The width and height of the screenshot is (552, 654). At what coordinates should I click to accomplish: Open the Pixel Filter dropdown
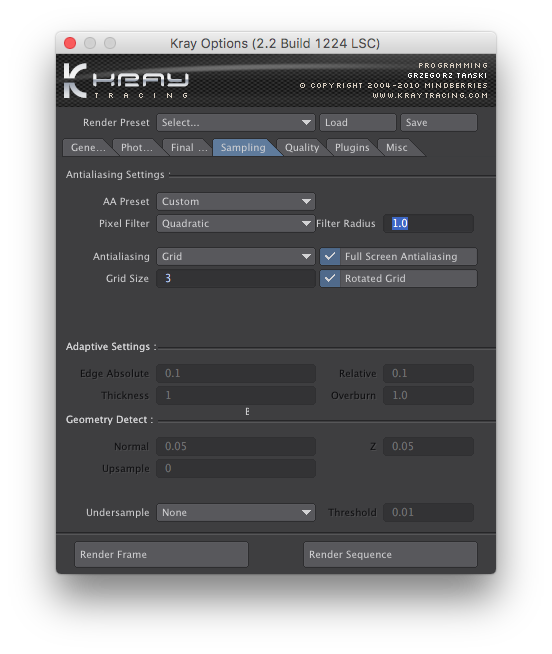pyautogui.click(x=236, y=224)
